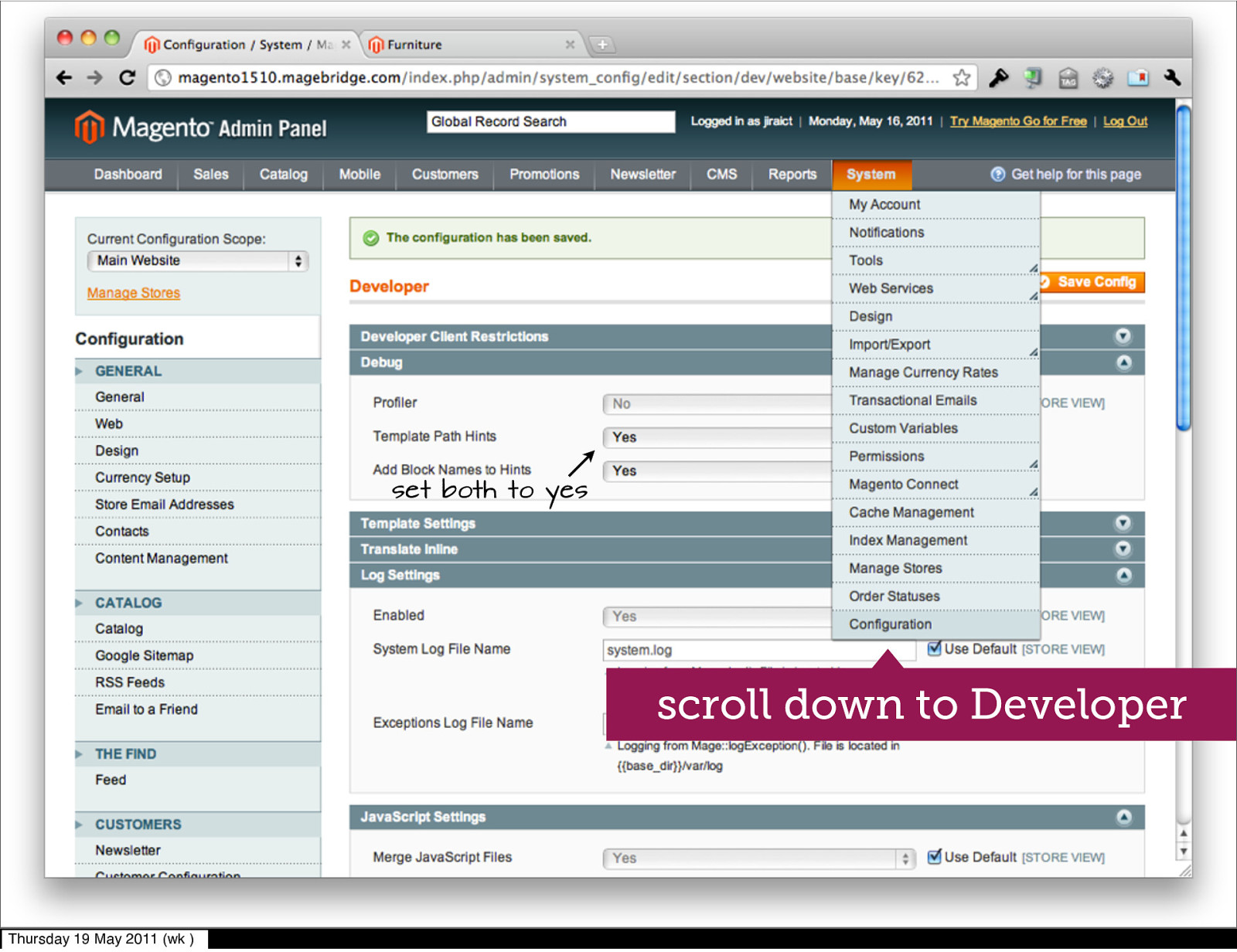
Task: Collapse the Log Settings section
Action: pos(1123,575)
